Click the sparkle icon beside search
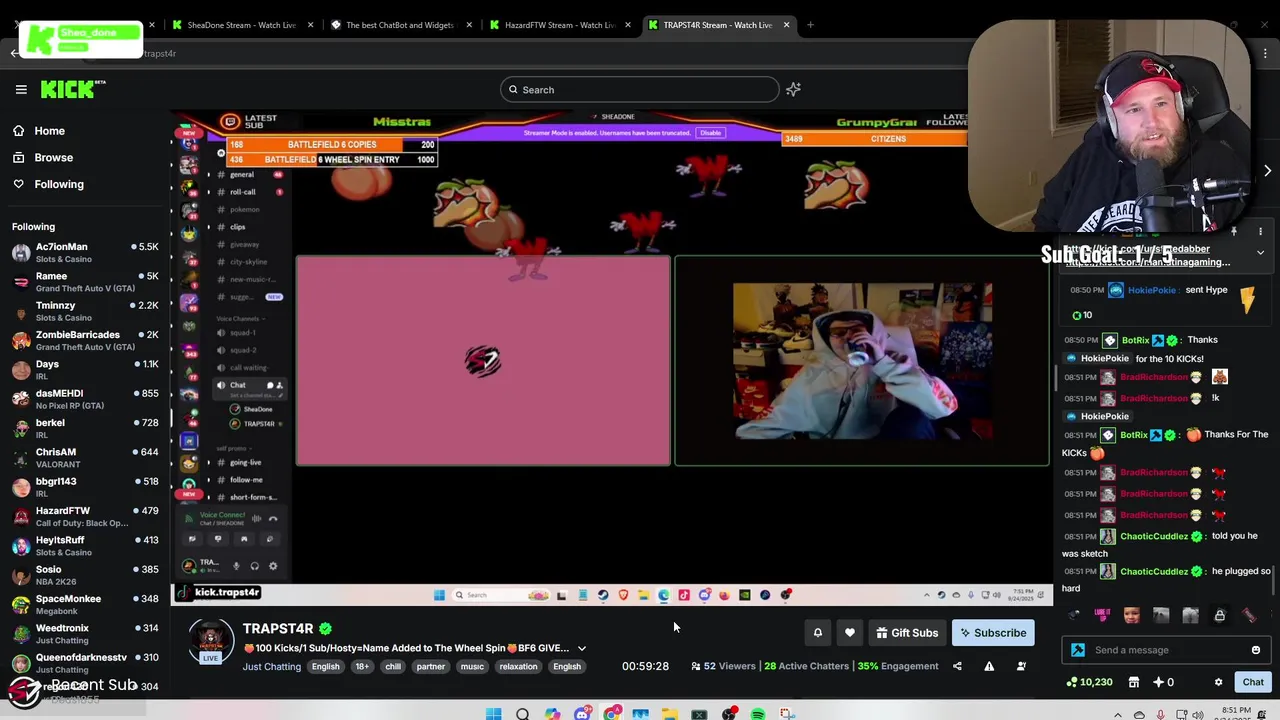 793,90
